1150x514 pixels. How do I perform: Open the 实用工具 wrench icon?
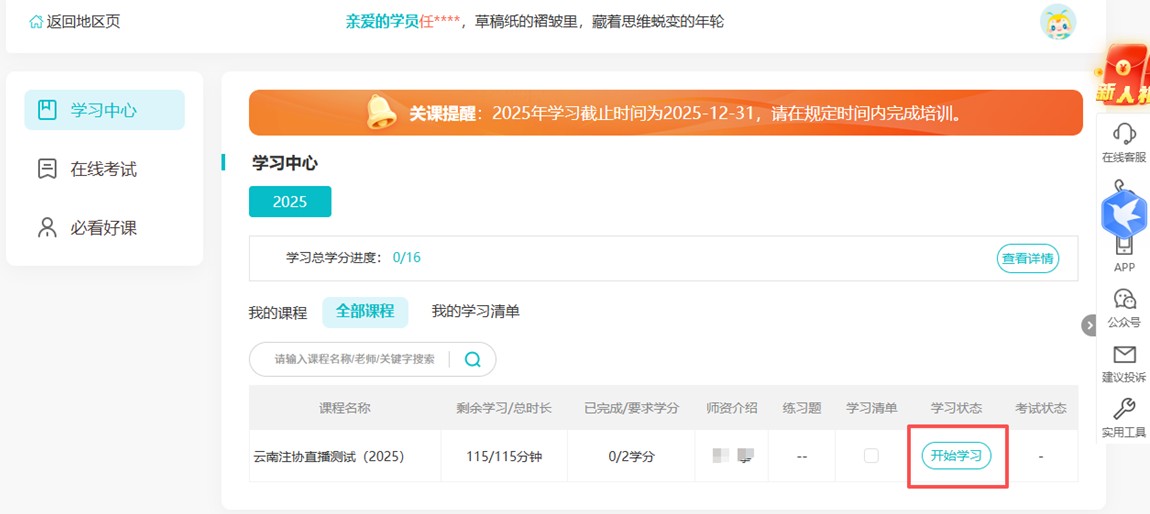click(1124, 409)
